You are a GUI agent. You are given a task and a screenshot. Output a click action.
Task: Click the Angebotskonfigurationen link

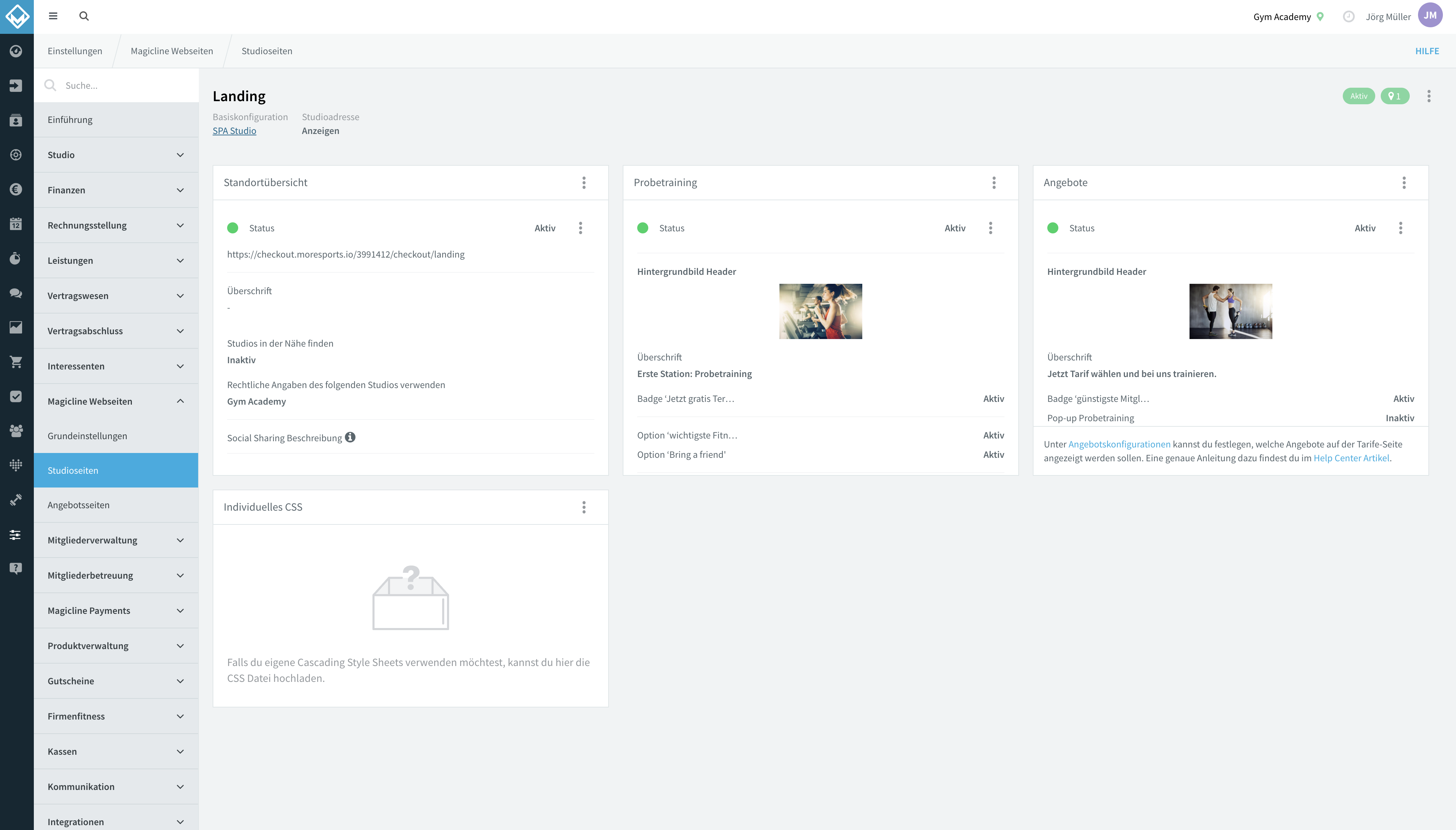tap(1119, 444)
